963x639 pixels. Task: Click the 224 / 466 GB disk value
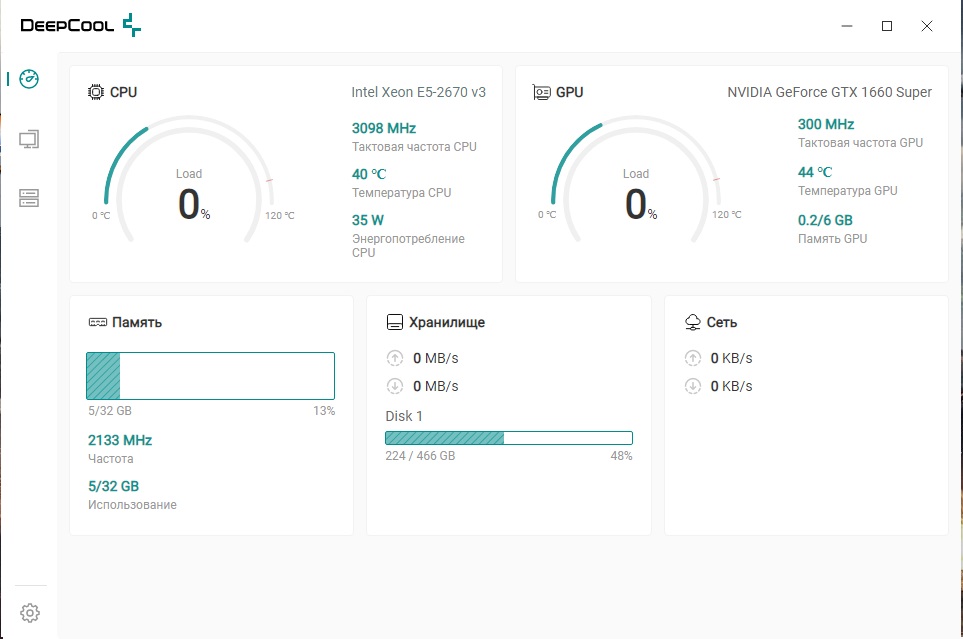(420, 455)
